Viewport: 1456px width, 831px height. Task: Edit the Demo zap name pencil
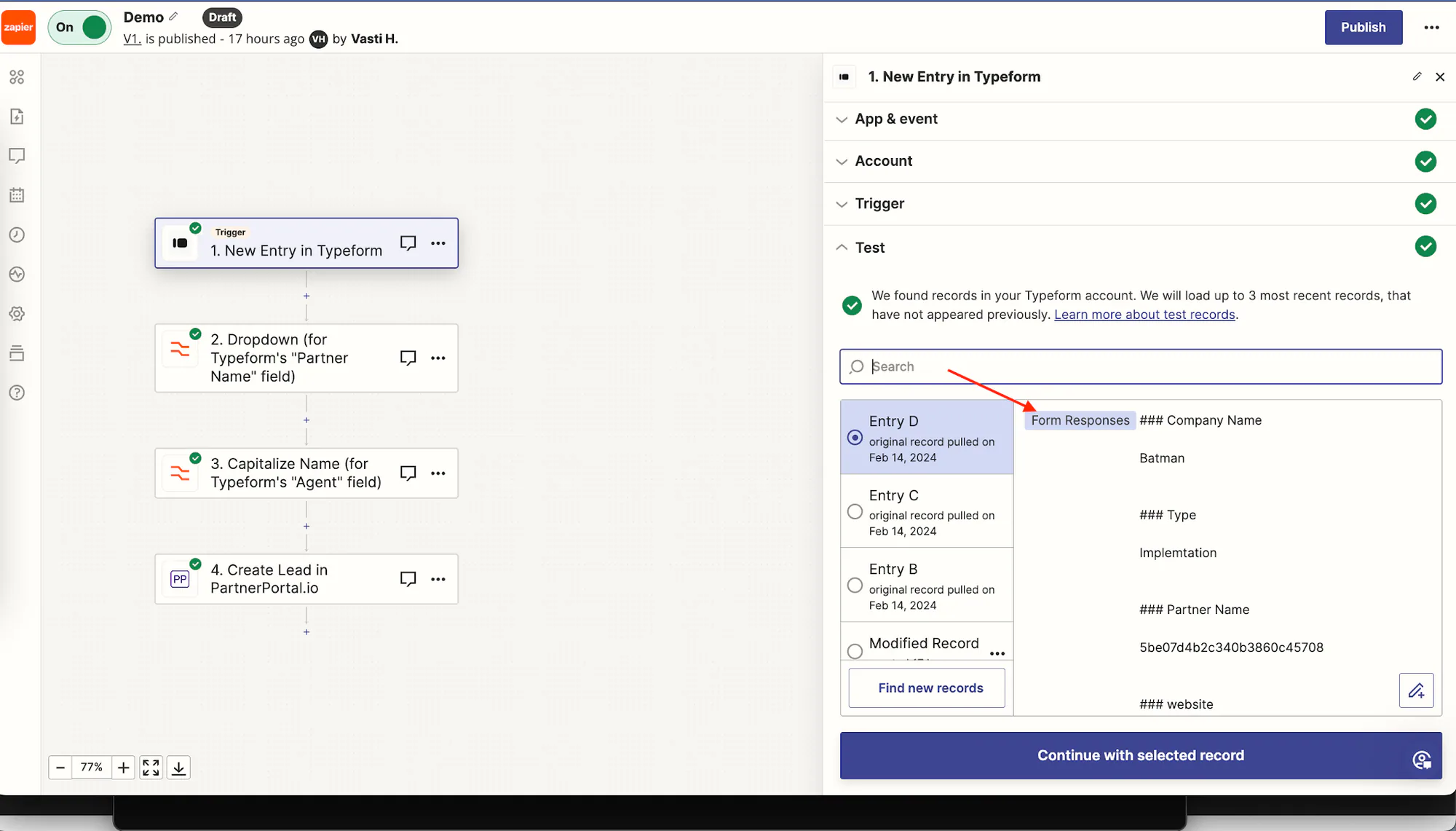(173, 16)
